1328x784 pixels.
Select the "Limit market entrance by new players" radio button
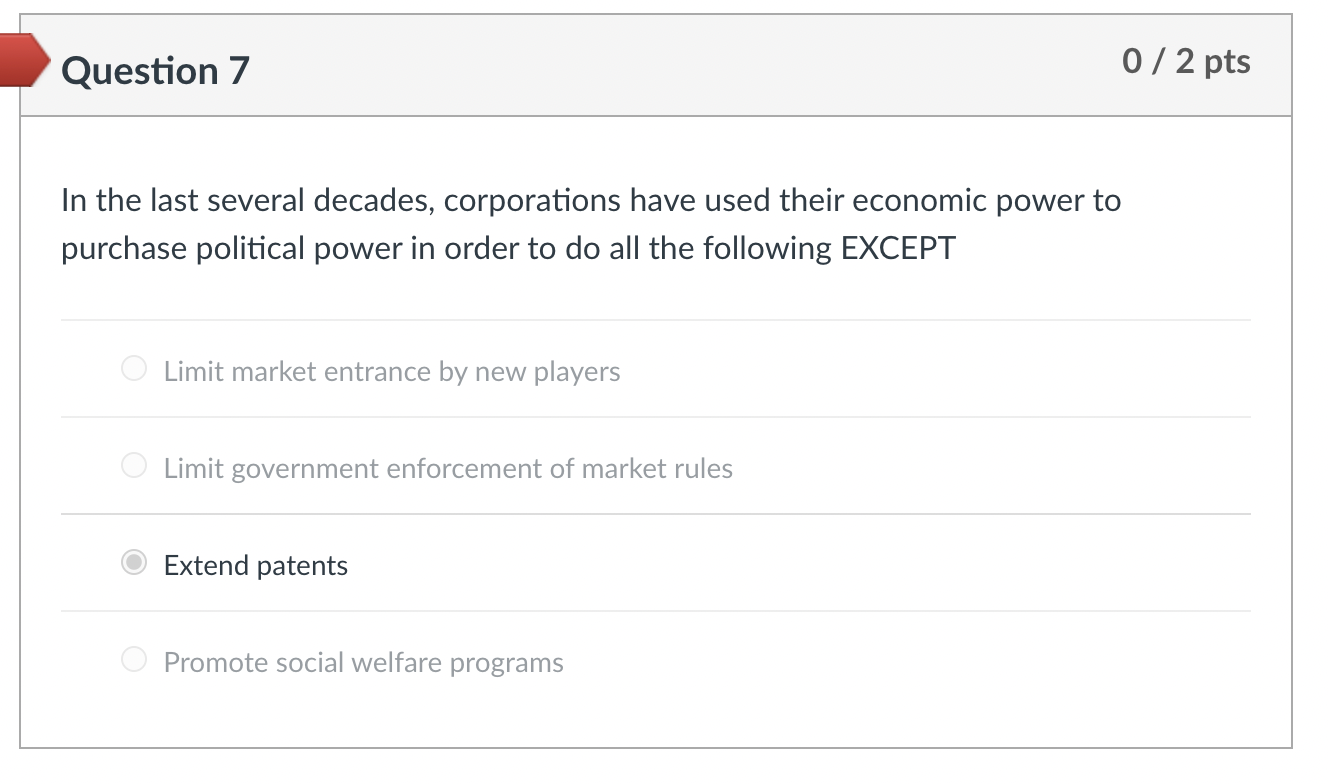[134, 370]
